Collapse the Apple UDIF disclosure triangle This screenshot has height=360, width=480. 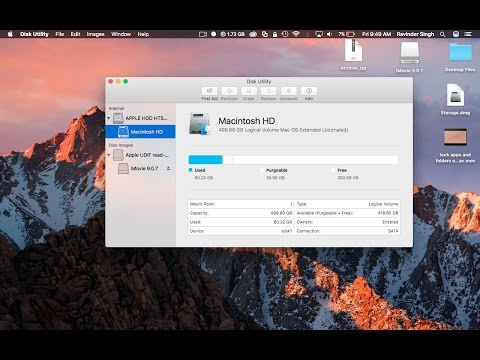pyautogui.click(x=109, y=155)
